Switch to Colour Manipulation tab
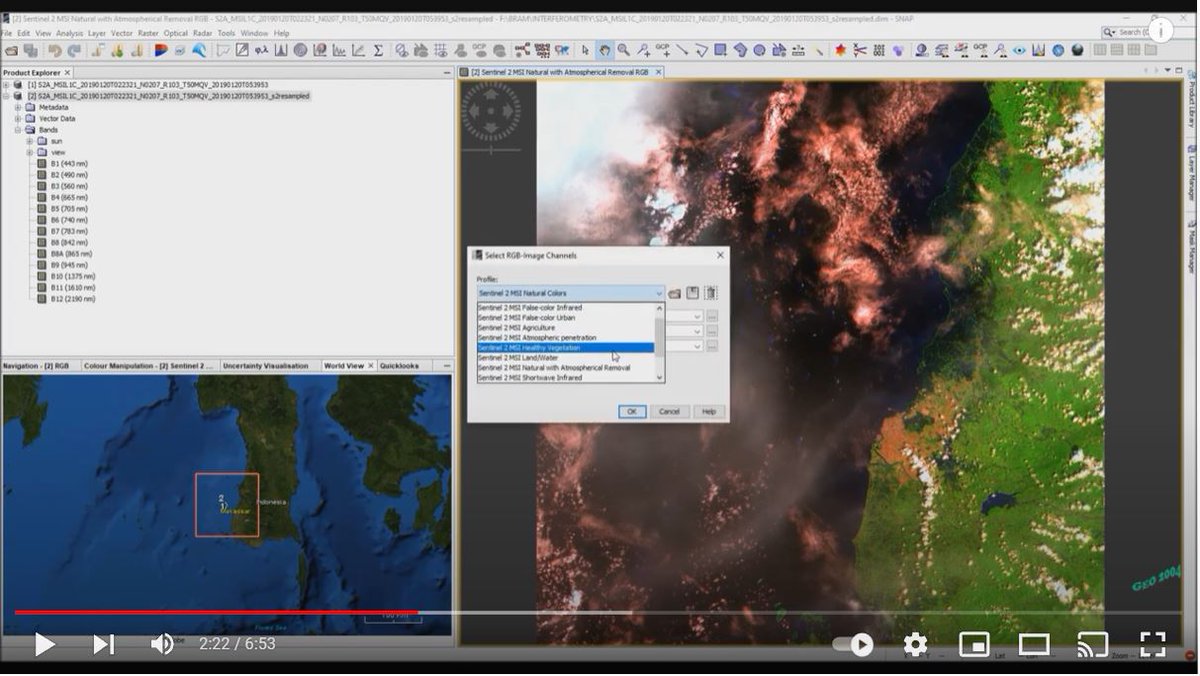The height and width of the screenshot is (676, 1200). coord(148,366)
